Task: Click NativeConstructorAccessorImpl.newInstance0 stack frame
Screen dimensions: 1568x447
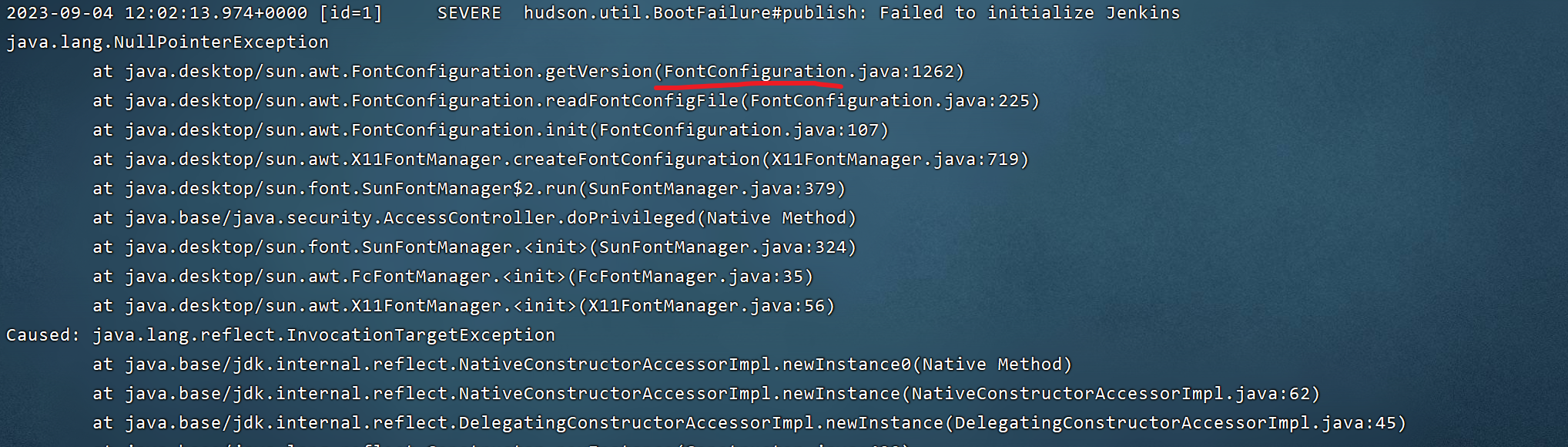Action: coord(582,365)
